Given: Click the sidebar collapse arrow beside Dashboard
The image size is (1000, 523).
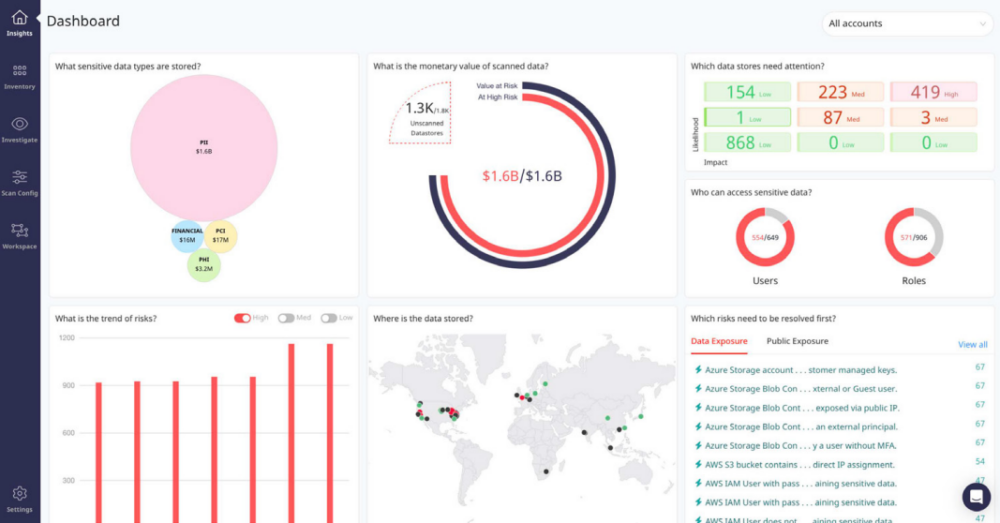Looking at the screenshot, I should click(38, 19).
